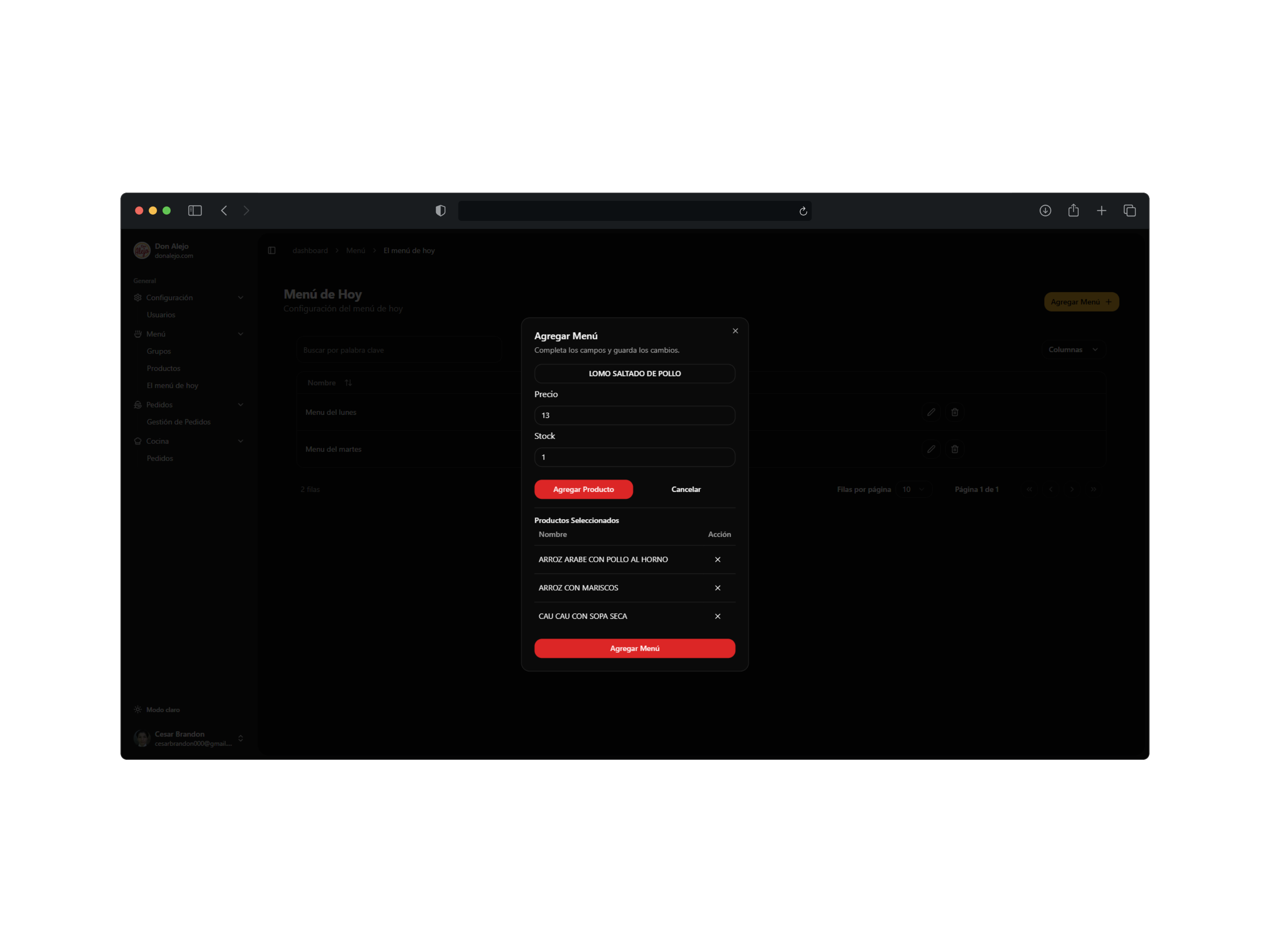This screenshot has height=952, width=1270.
Task: Click the Precio input field
Action: (635, 416)
